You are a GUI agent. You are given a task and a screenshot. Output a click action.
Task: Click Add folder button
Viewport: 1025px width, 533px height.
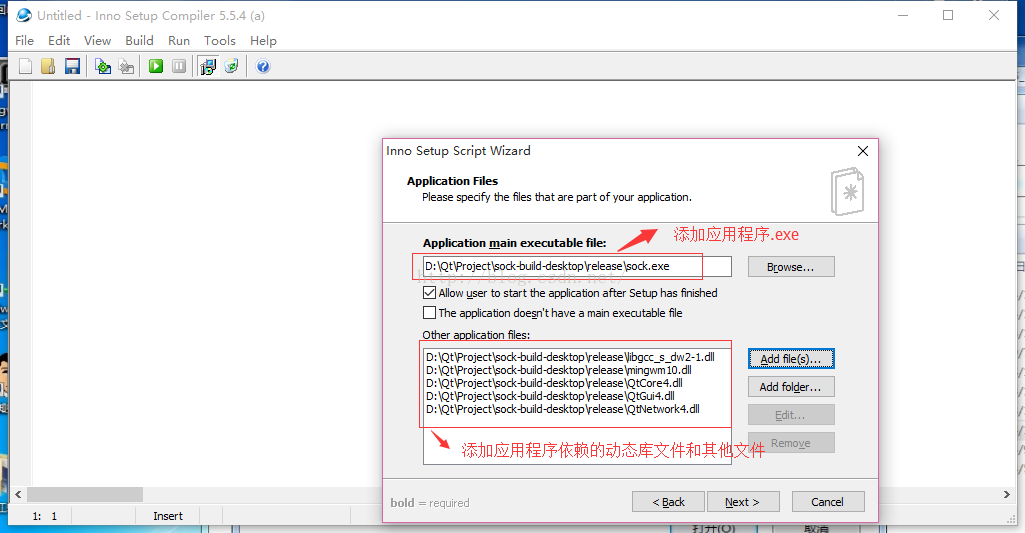[791, 387]
